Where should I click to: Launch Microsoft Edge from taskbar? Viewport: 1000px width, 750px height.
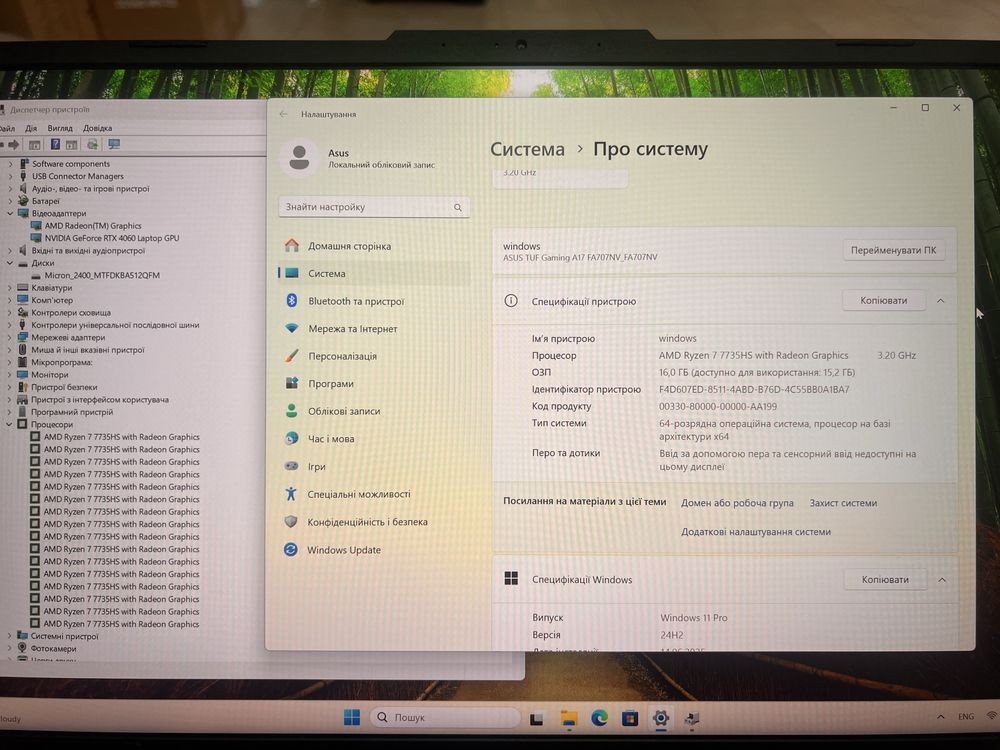coord(599,719)
